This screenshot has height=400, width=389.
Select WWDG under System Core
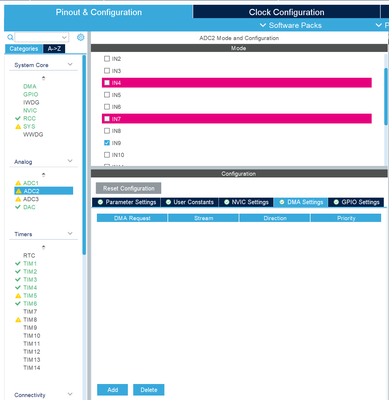pyautogui.click(x=33, y=134)
